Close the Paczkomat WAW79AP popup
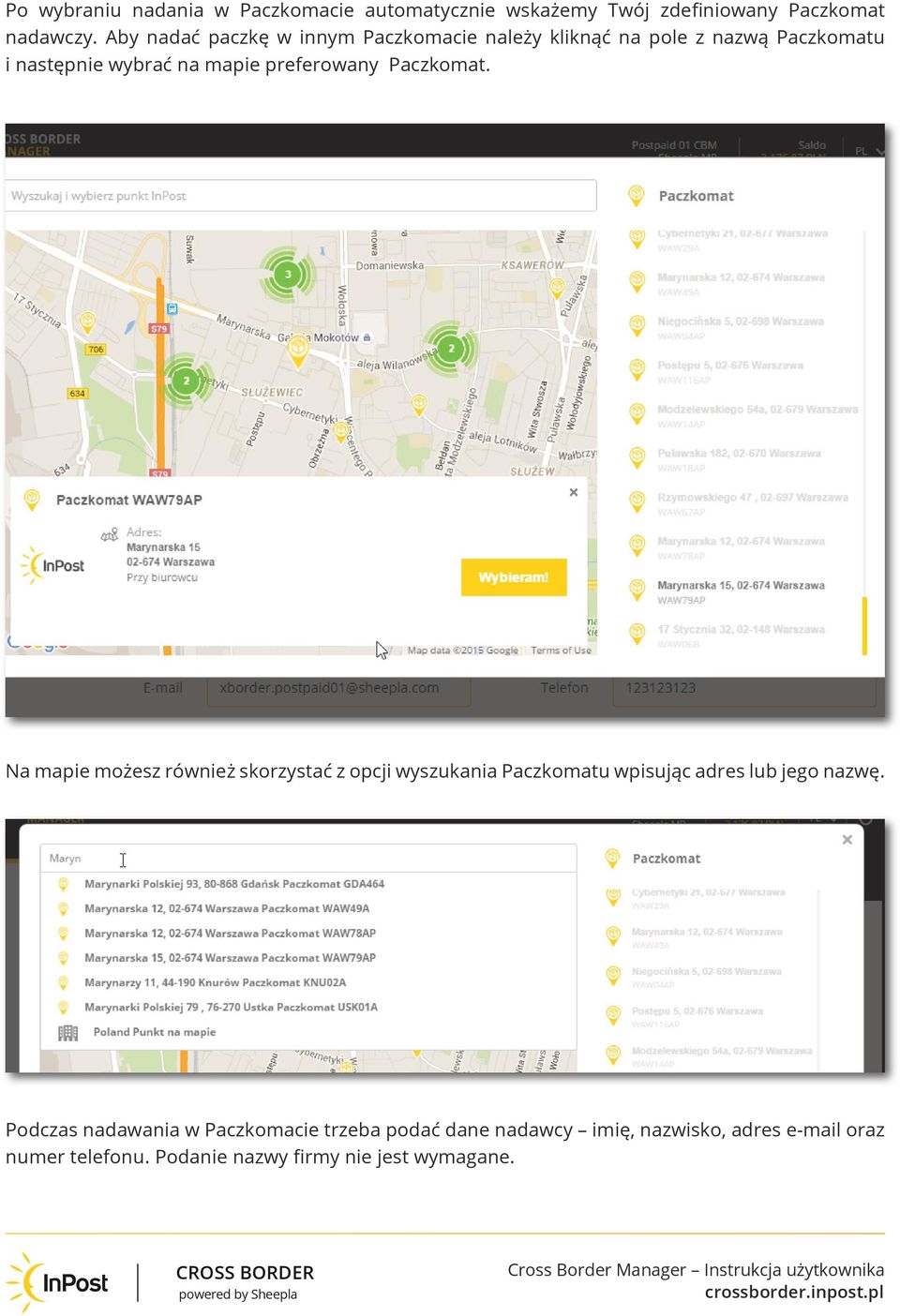 (x=574, y=492)
